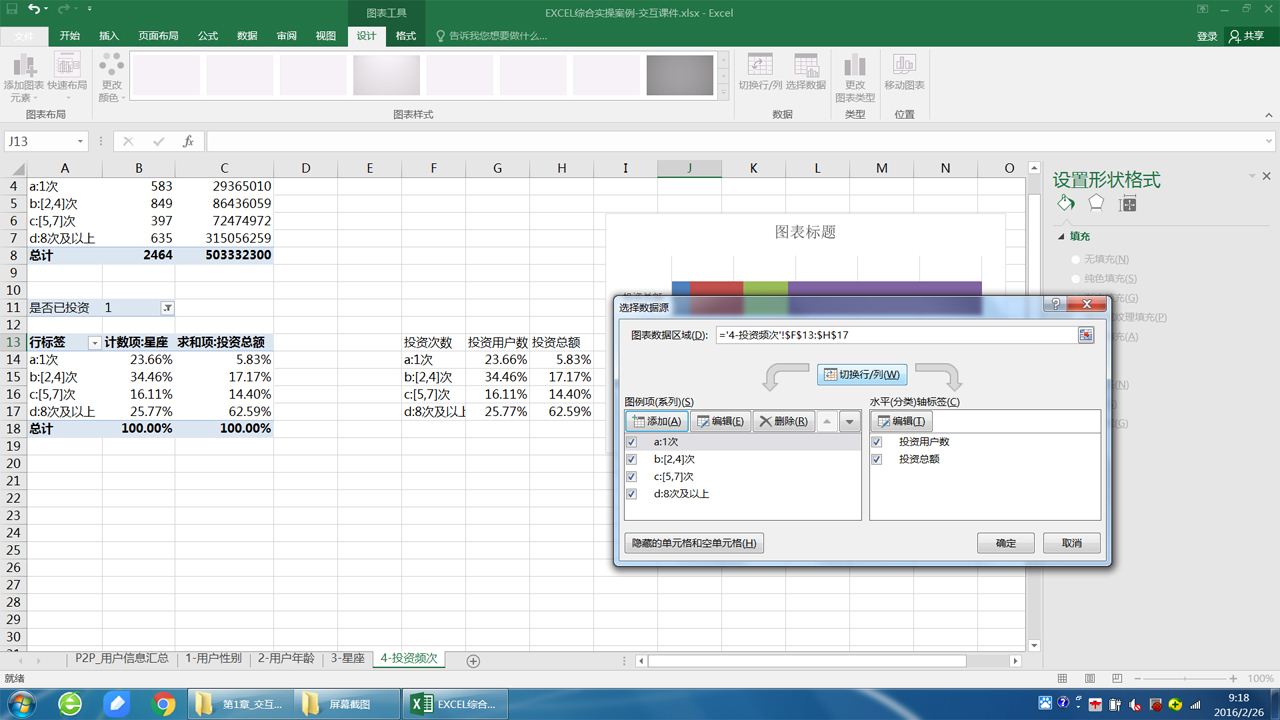Uncheck the d:8次及以上 series checkbox
This screenshot has width=1280, height=720.
(x=631, y=494)
